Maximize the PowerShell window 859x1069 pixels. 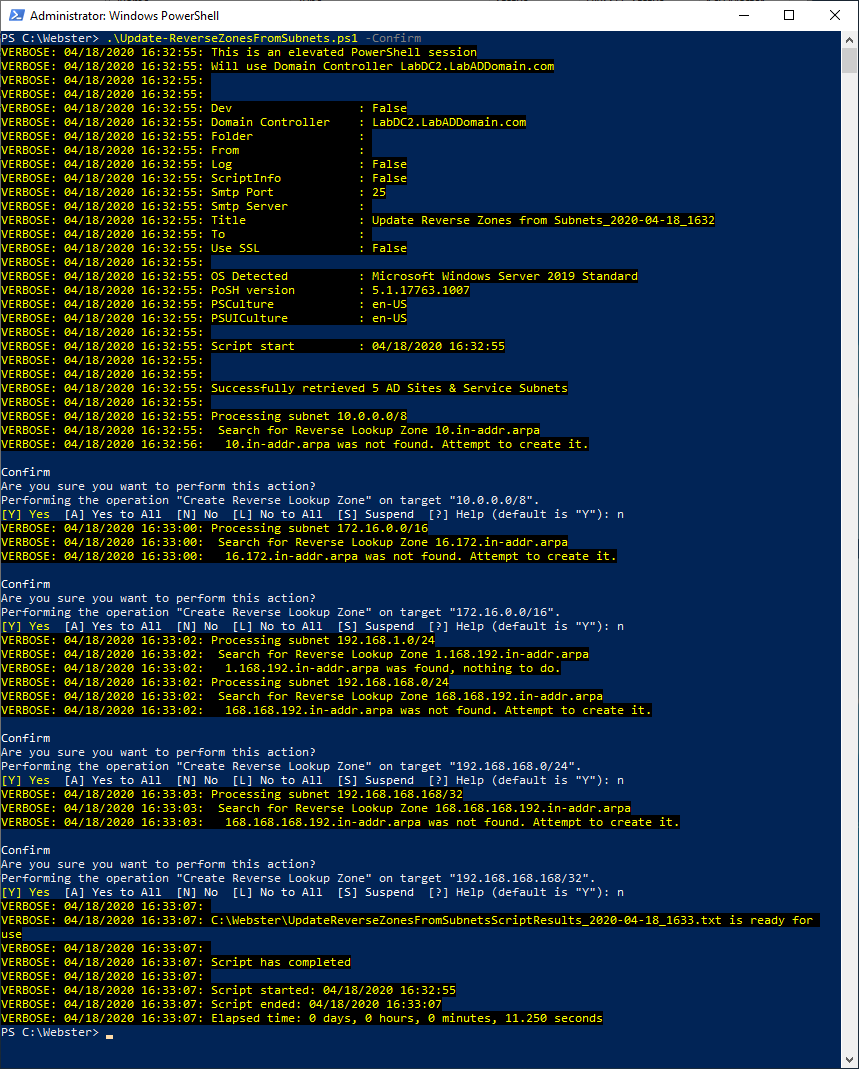pyautogui.click(x=789, y=16)
